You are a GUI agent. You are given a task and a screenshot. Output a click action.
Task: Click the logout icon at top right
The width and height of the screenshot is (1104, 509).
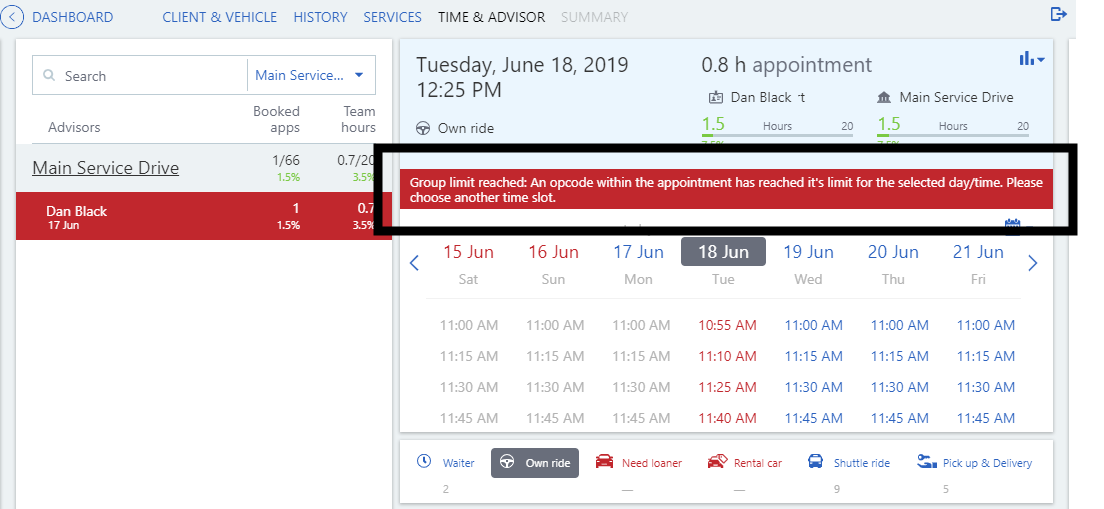click(x=1059, y=14)
